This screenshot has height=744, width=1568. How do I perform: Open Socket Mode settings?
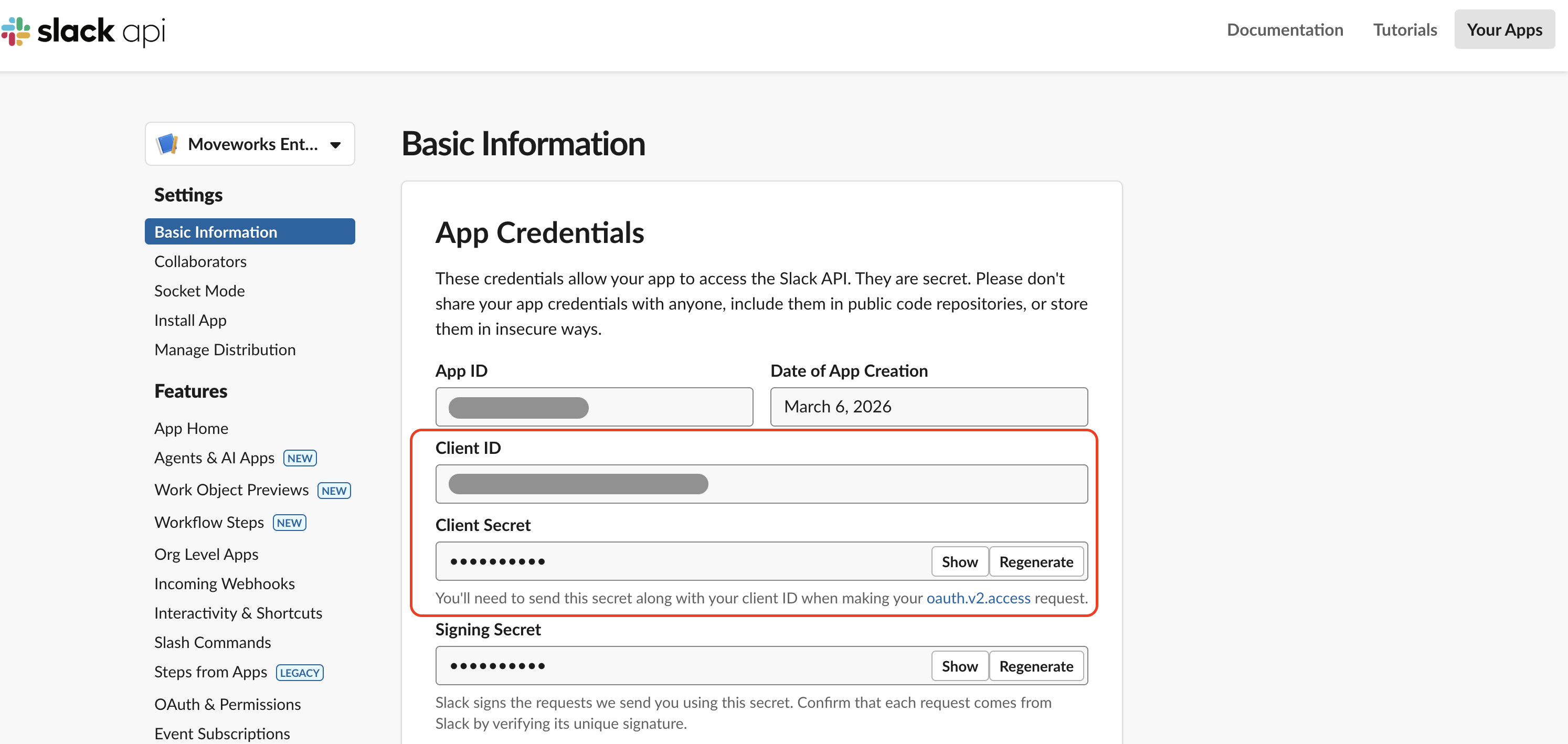point(199,291)
